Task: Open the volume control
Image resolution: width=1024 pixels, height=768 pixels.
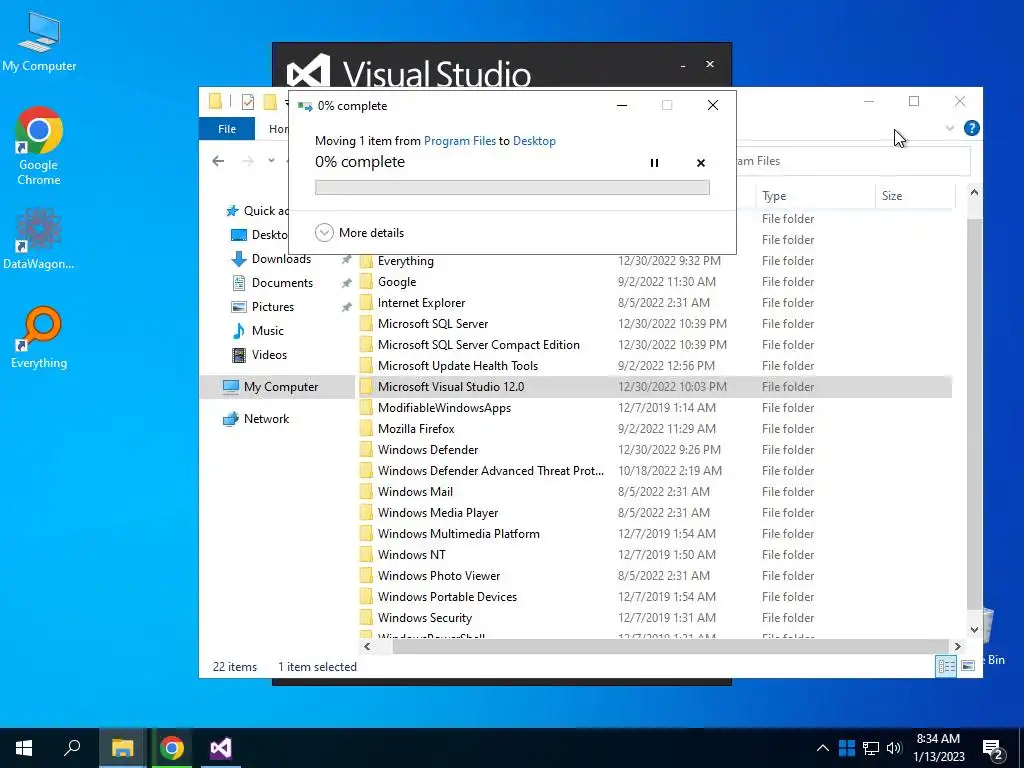Action: click(894, 748)
